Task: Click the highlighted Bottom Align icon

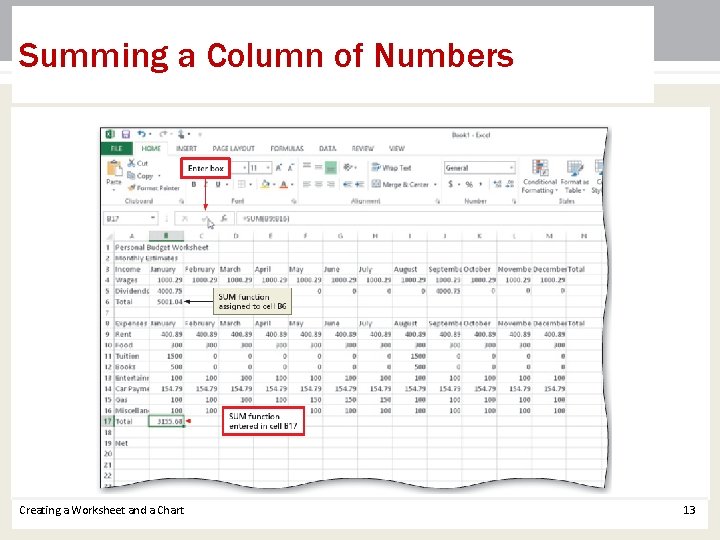Action: 331,168
